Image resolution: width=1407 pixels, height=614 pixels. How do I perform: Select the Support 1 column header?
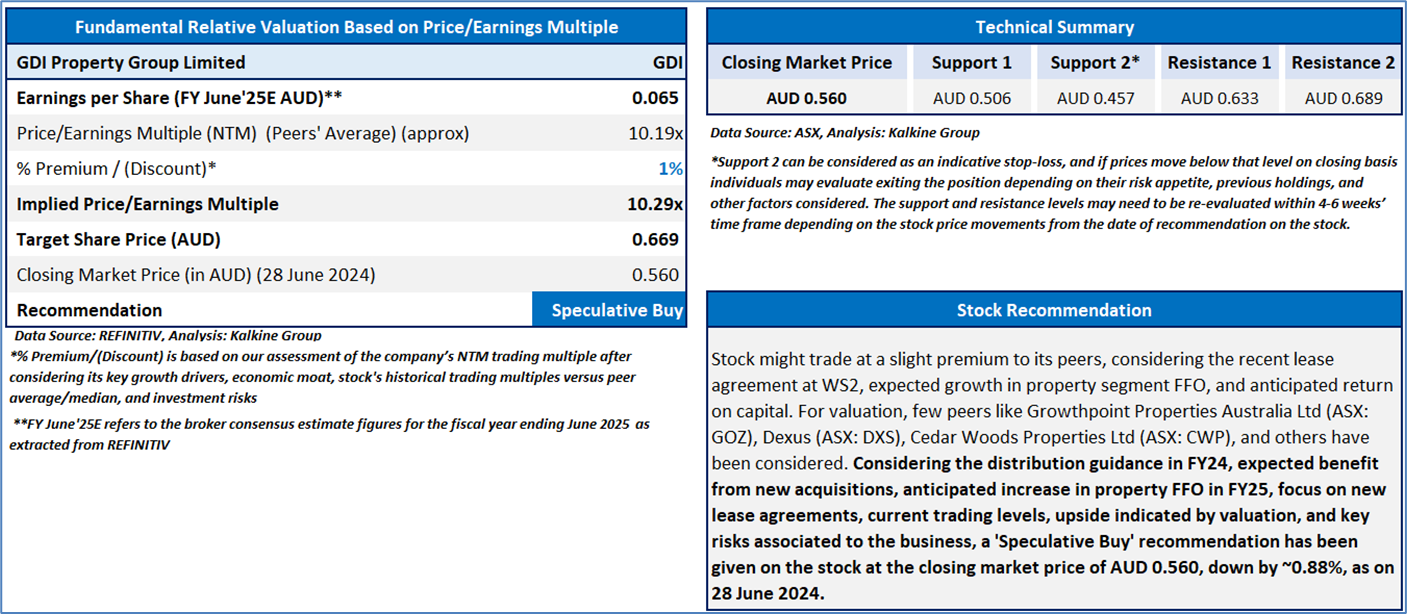coord(971,63)
